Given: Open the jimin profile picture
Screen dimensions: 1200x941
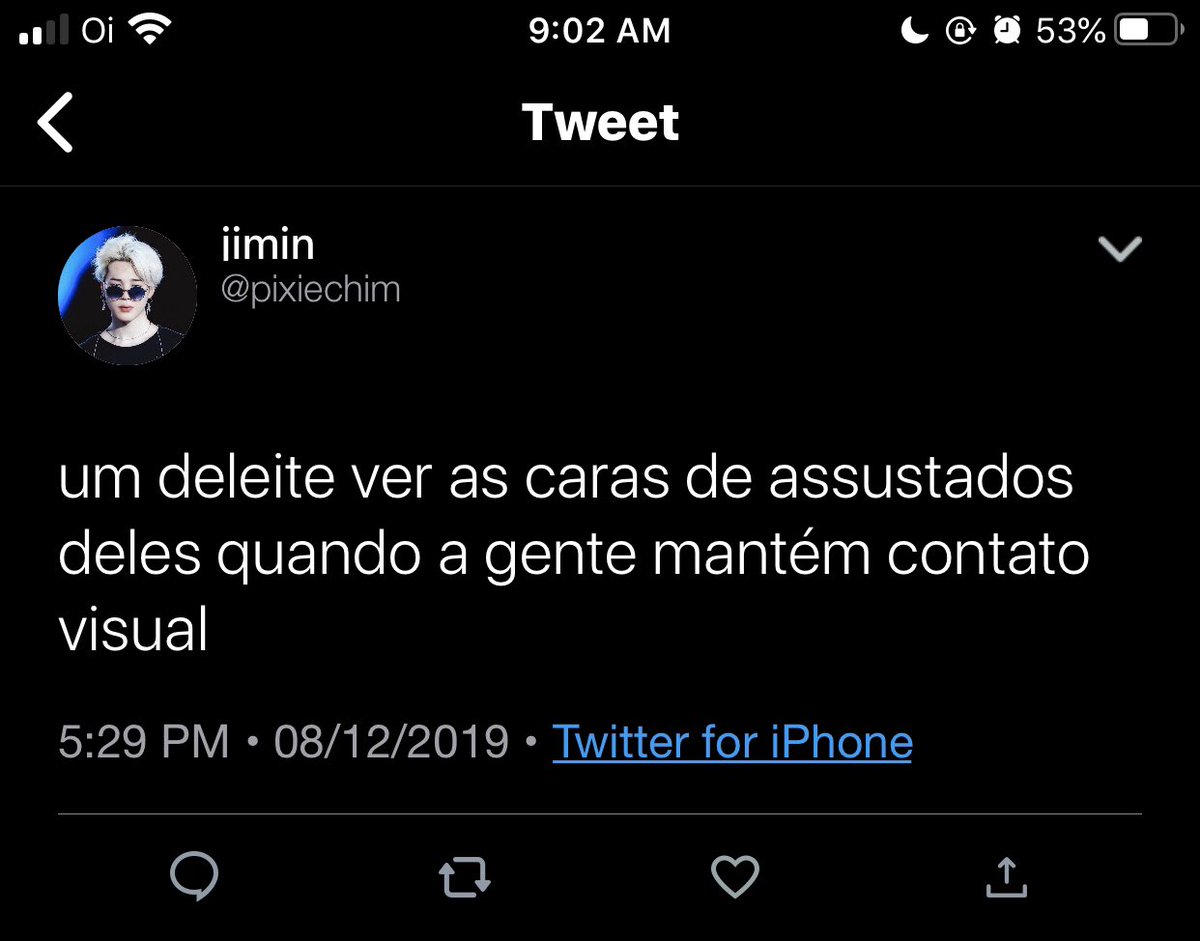Looking at the screenshot, I should pyautogui.click(x=128, y=295).
